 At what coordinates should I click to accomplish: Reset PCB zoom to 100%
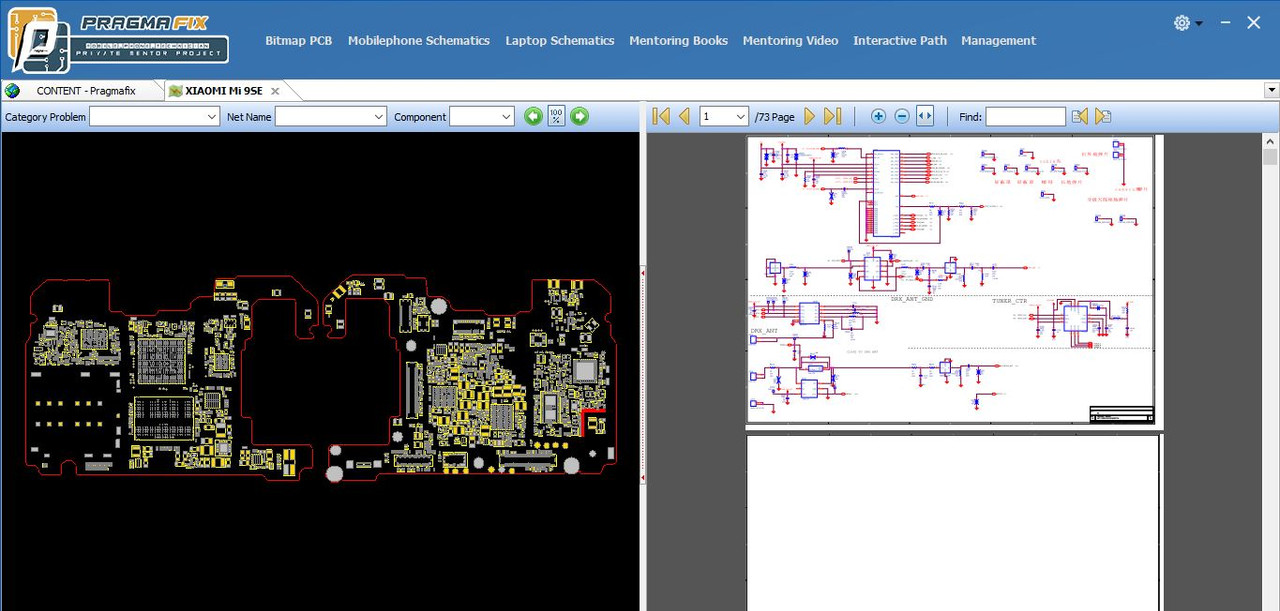click(x=557, y=116)
